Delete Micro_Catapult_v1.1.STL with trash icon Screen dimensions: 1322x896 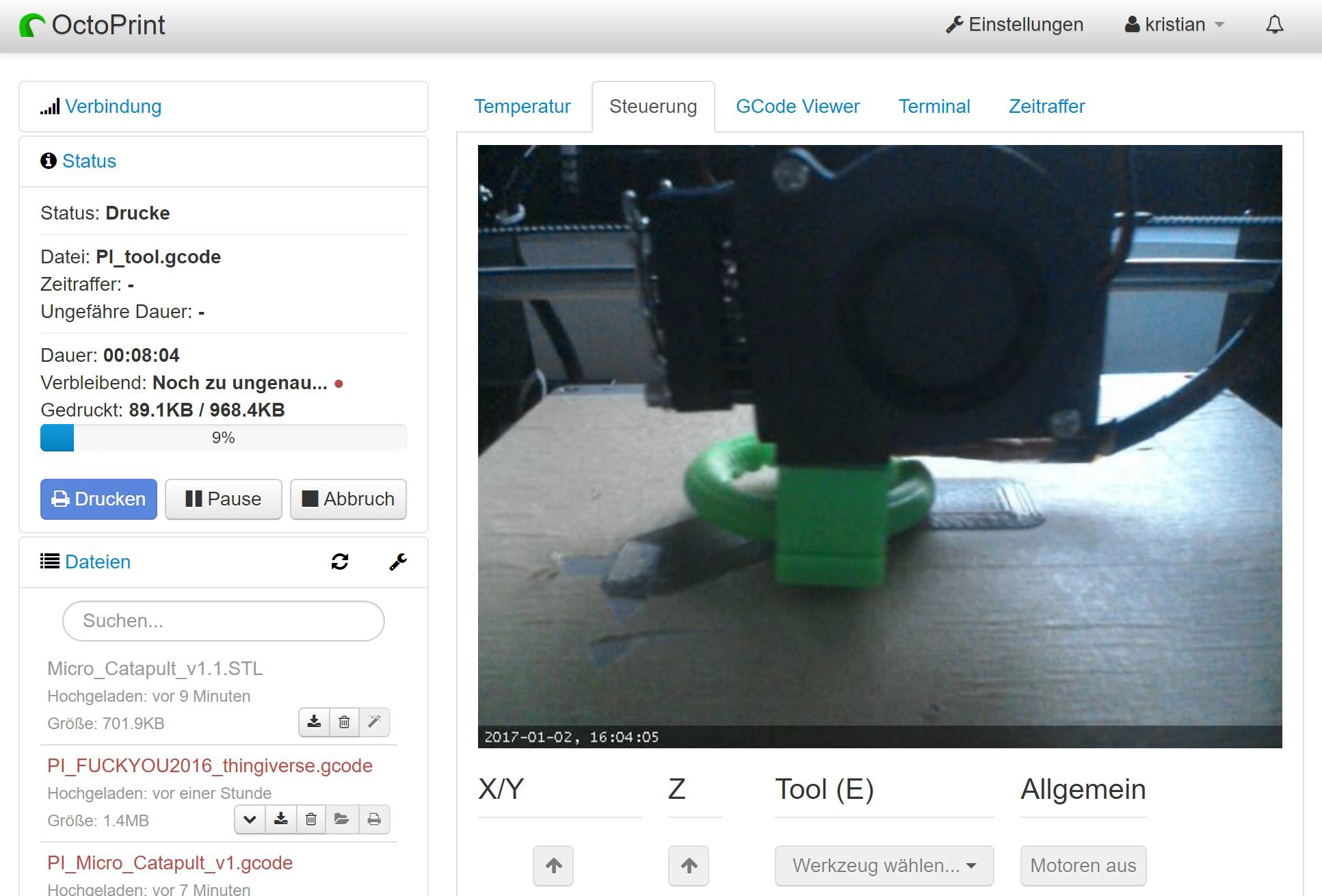pos(344,722)
